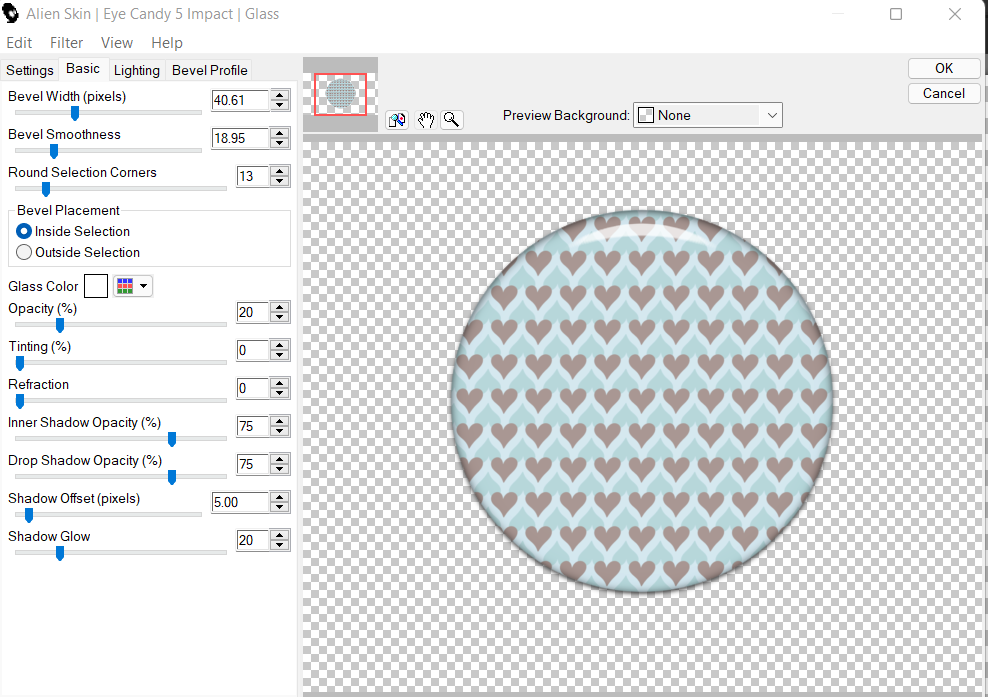The width and height of the screenshot is (988, 697).
Task: Click the Cancel button
Action: coord(943,93)
